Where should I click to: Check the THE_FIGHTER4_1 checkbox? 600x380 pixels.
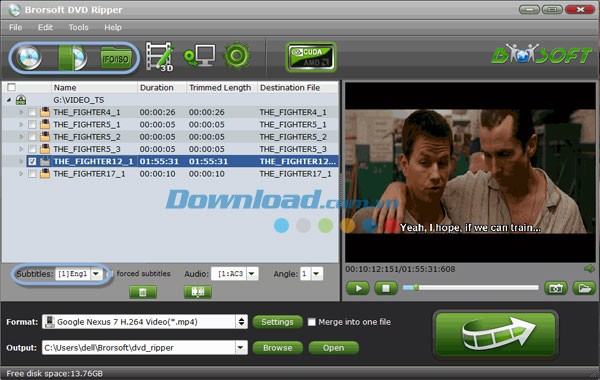coord(33,113)
